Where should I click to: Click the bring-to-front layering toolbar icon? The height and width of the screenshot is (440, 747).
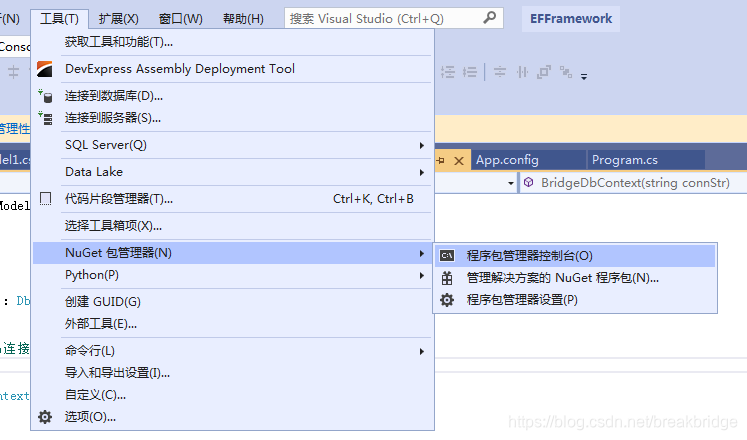(544, 72)
